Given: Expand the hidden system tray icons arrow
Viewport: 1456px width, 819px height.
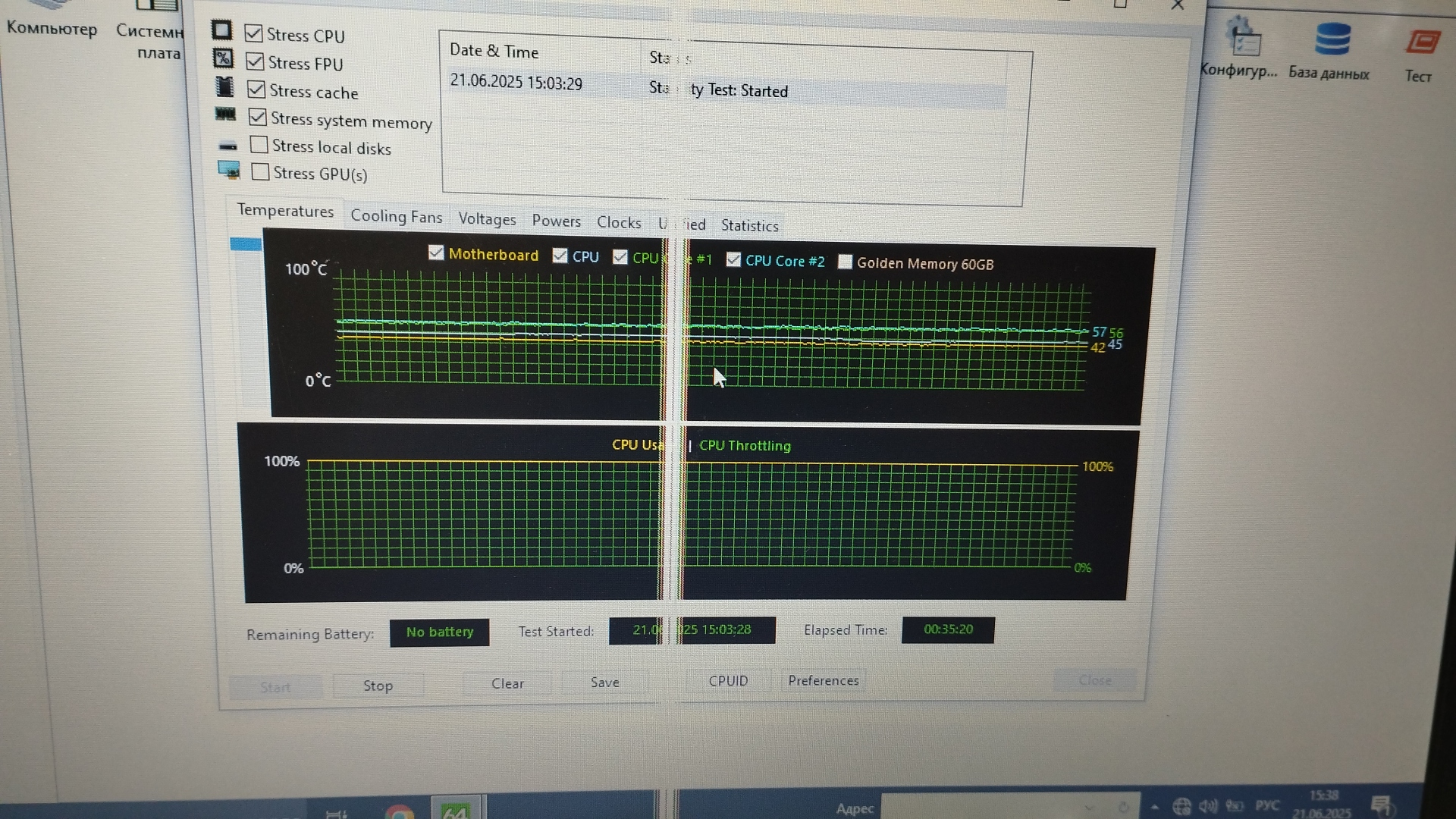Looking at the screenshot, I should pyautogui.click(x=1155, y=807).
